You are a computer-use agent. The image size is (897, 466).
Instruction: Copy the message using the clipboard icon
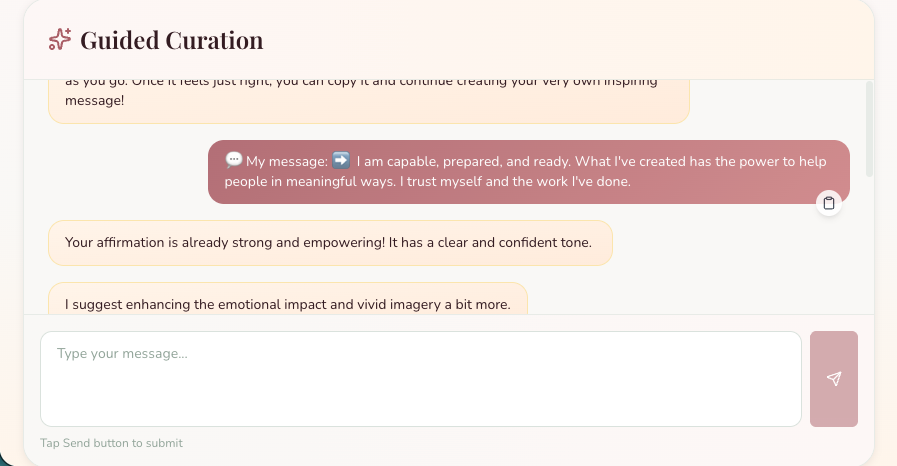pyautogui.click(x=828, y=203)
